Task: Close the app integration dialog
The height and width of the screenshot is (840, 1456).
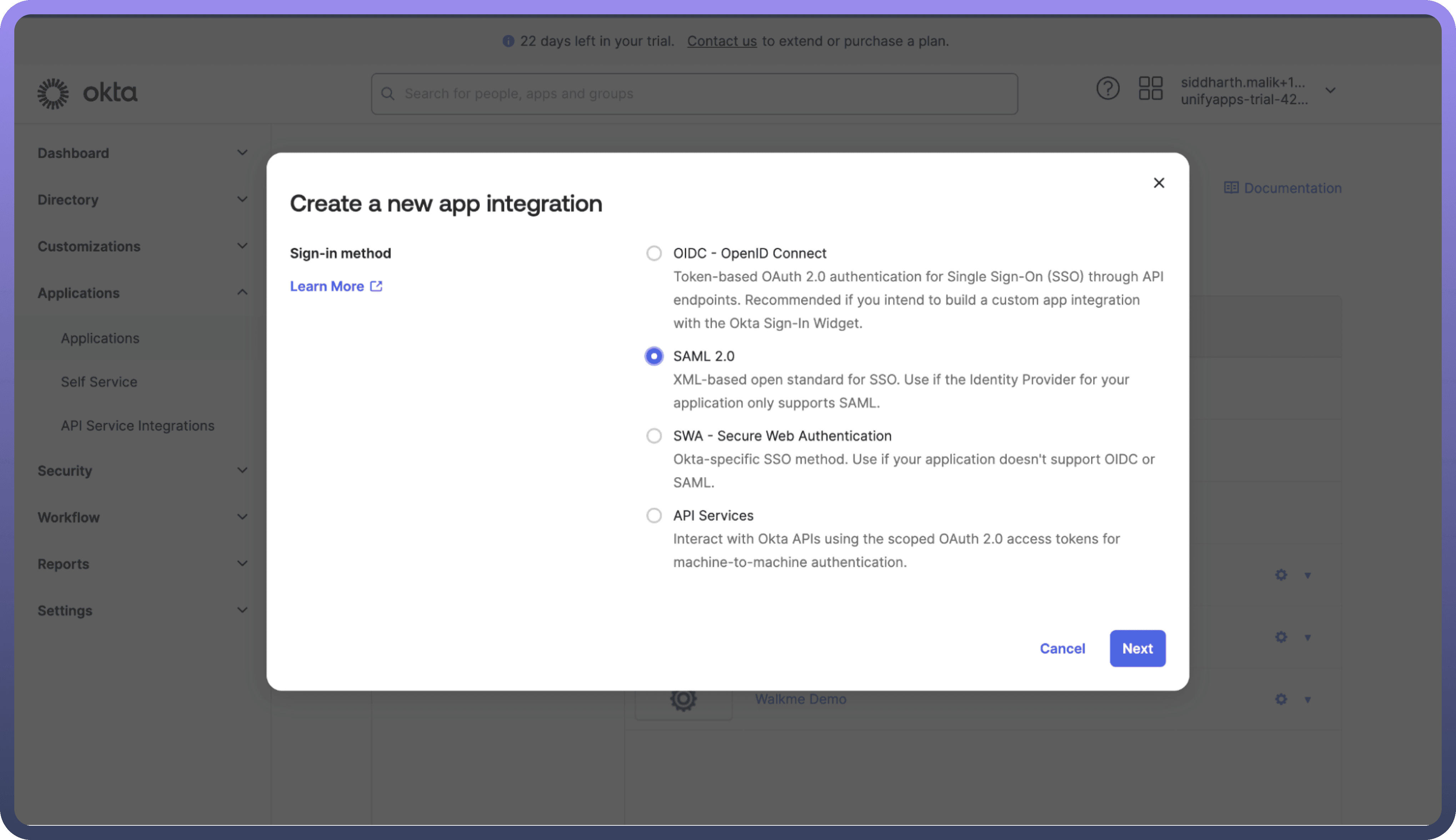Action: [1159, 183]
